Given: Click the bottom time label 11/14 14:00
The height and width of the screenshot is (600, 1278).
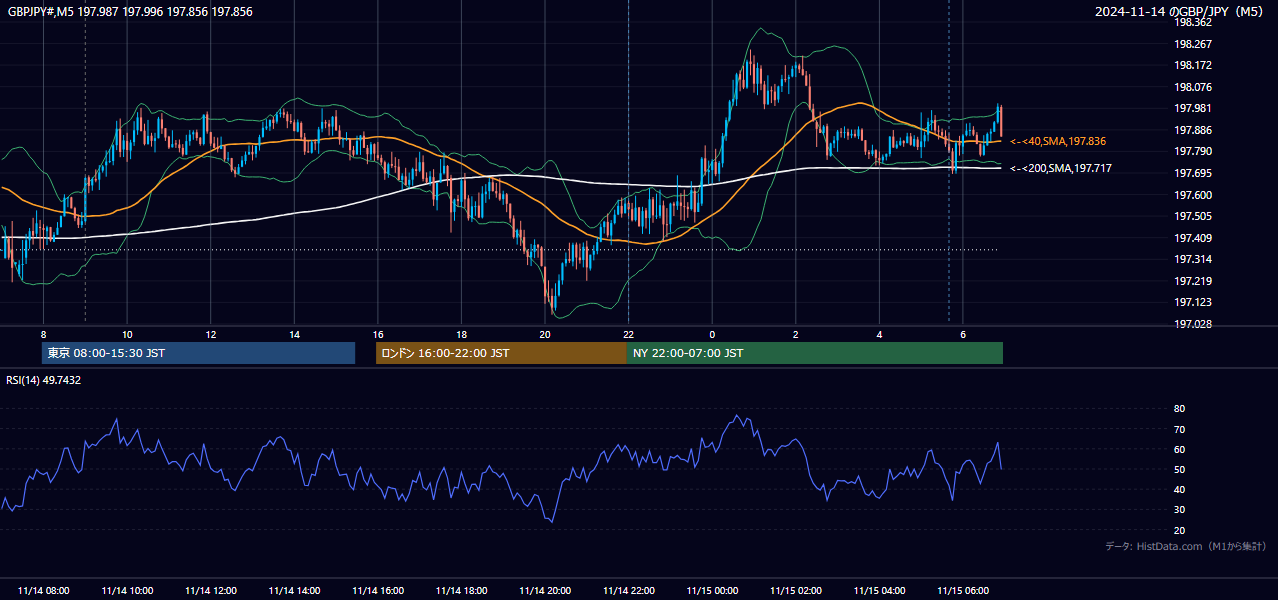Looking at the screenshot, I should click(x=294, y=591).
